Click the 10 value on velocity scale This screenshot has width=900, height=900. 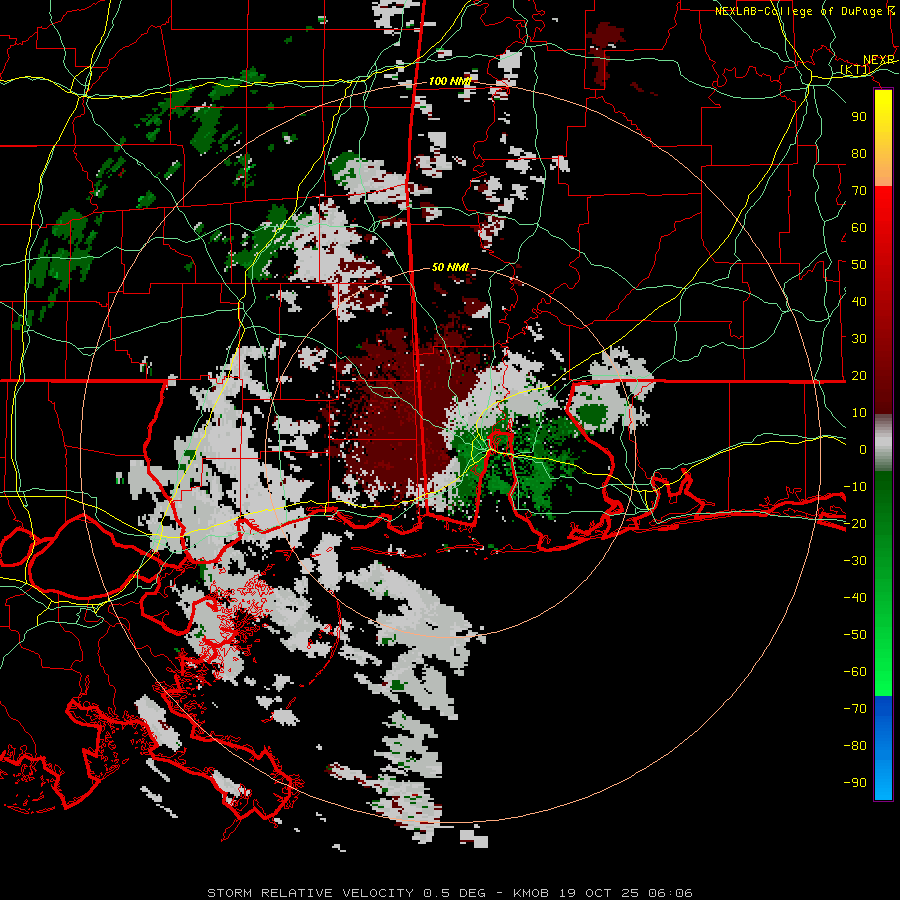[859, 413]
